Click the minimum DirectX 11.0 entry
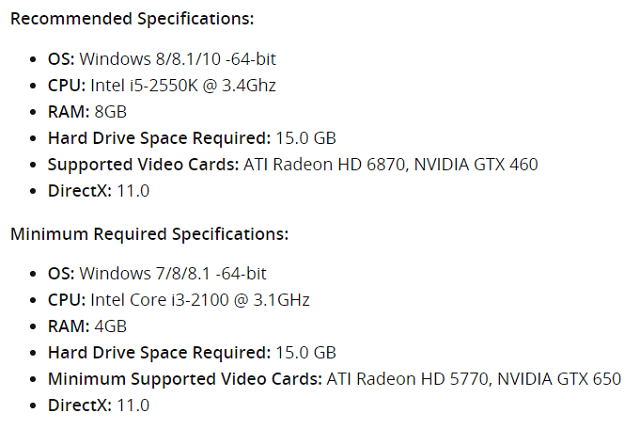 click(x=99, y=405)
